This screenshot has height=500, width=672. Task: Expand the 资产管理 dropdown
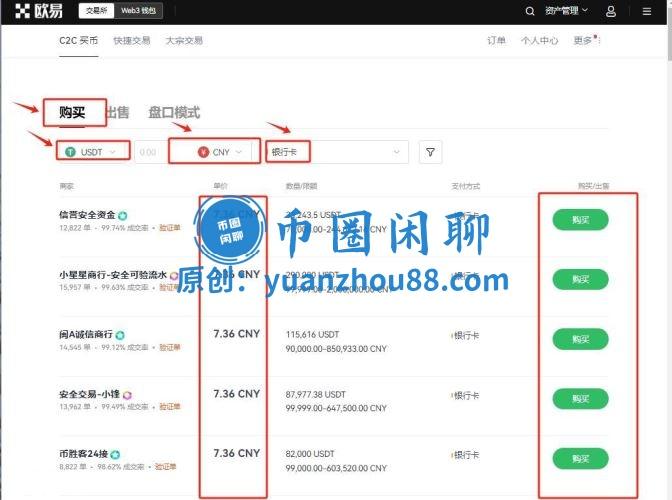566,11
